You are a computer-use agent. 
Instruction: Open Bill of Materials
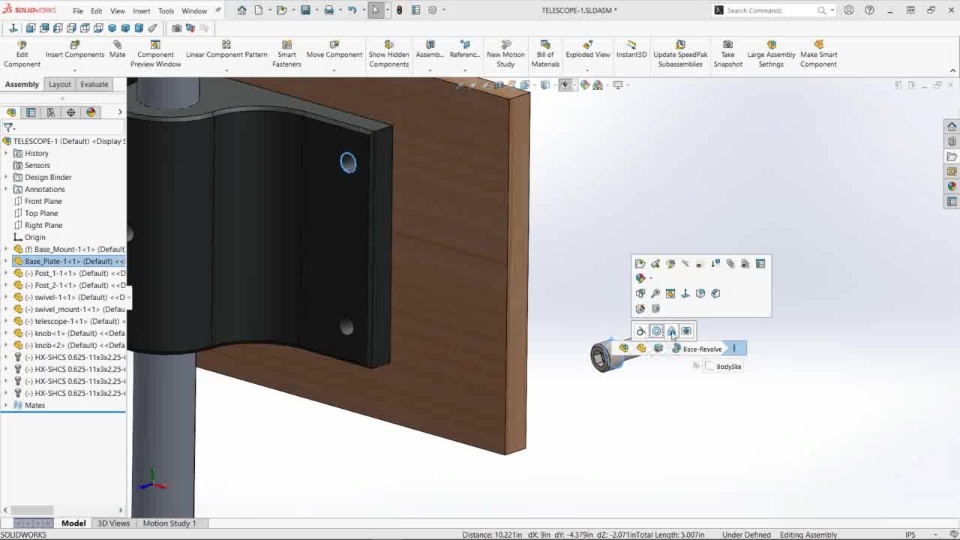(x=545, y=54)
